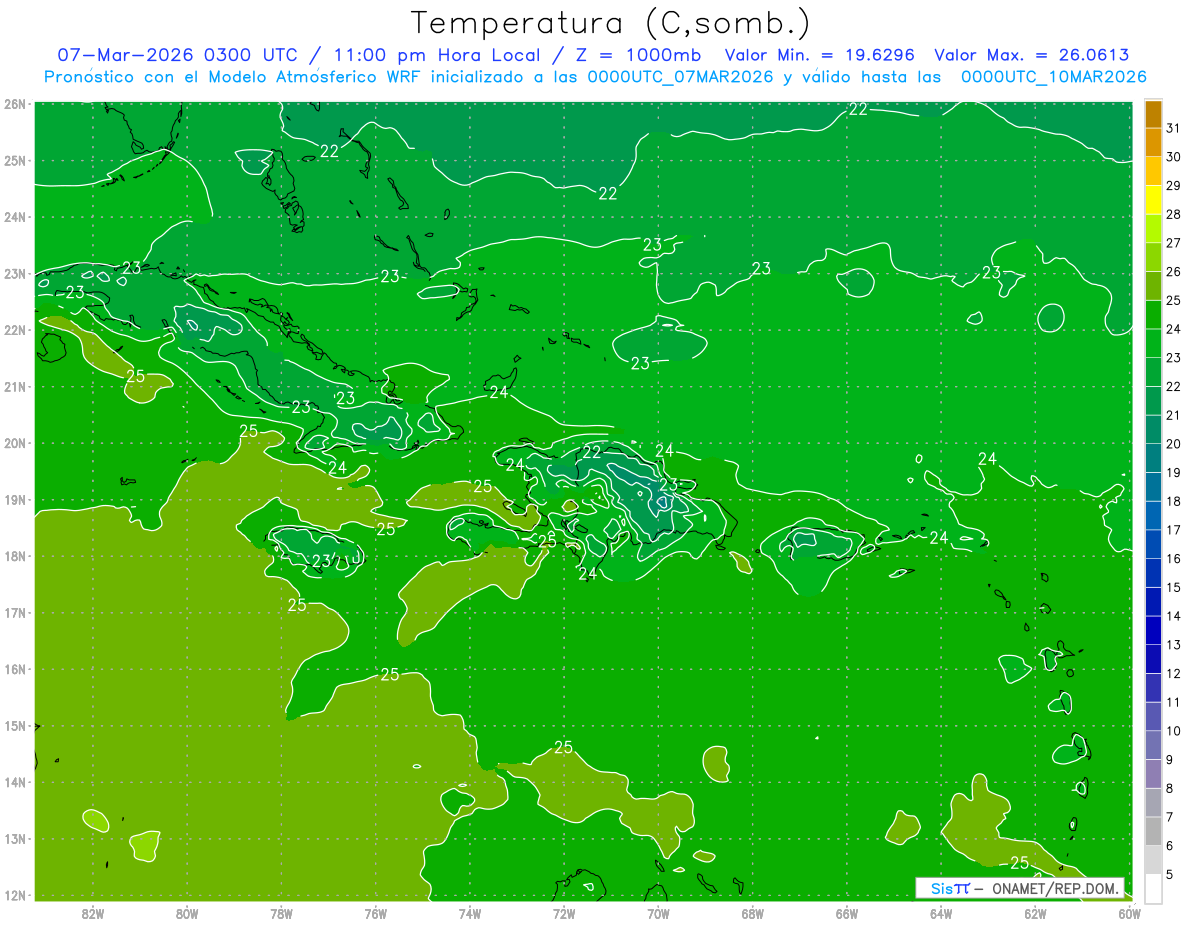Select 'Valor Max. = 26.0613' in header
Image resolution: width=1200 pixels, height=927 pixels.
click(1031, 55)
